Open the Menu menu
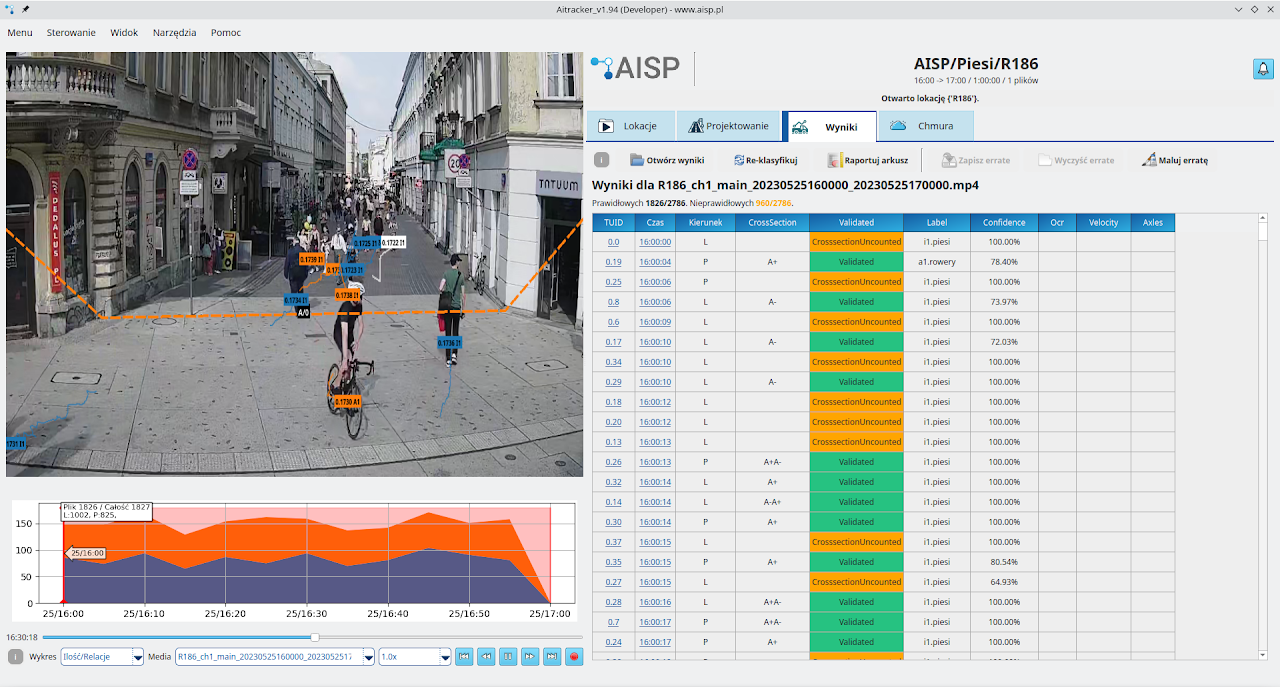Image resolution: width=1280 pixels, height=687 pixels. tap(20, 33)
